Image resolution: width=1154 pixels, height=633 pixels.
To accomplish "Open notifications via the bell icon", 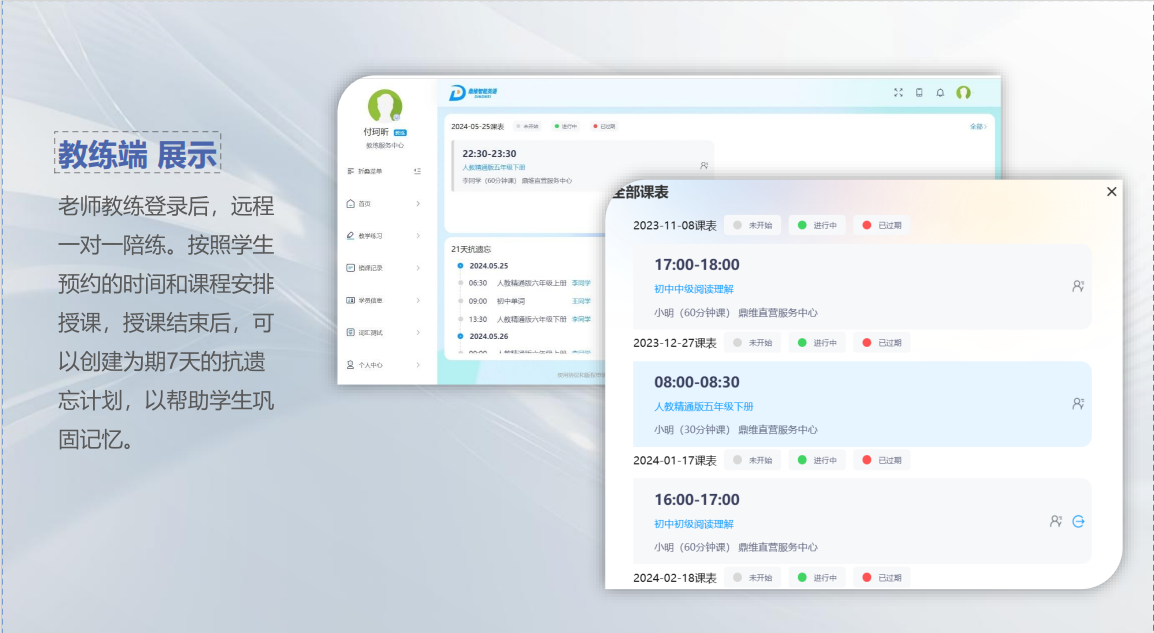I will [x=940, y=93].
